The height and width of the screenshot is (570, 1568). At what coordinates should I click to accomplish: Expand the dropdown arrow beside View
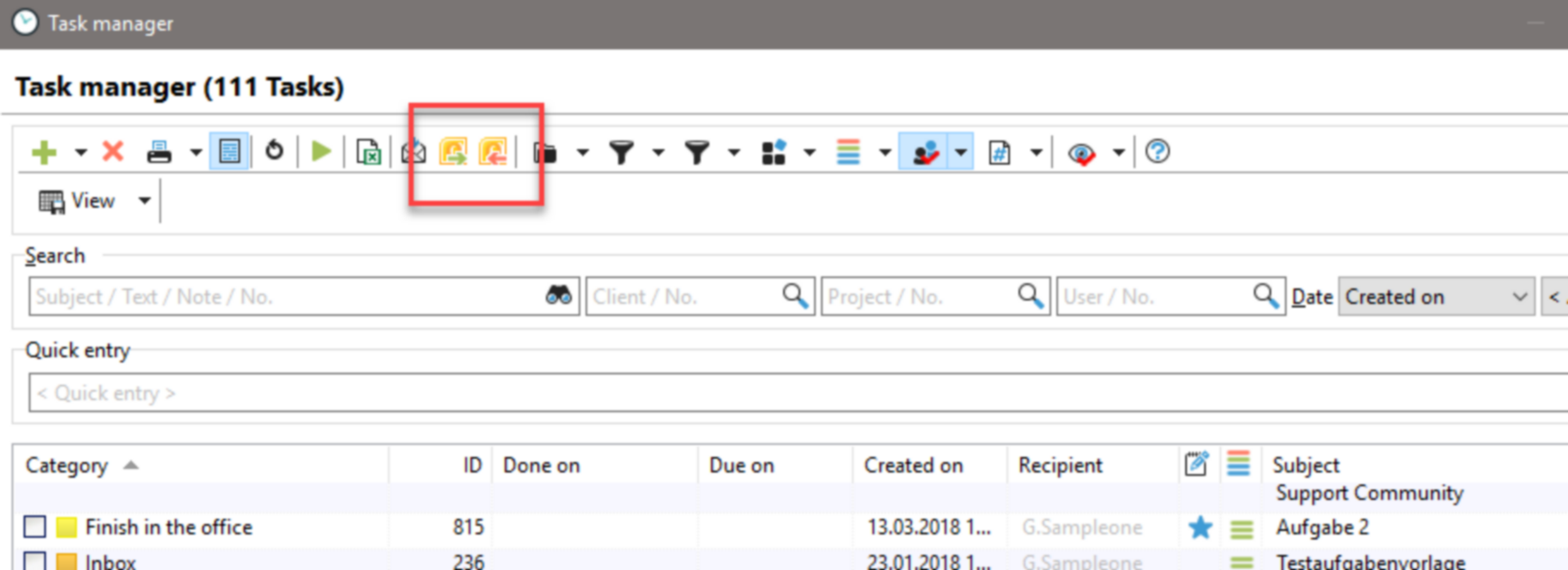pos(144,201)
